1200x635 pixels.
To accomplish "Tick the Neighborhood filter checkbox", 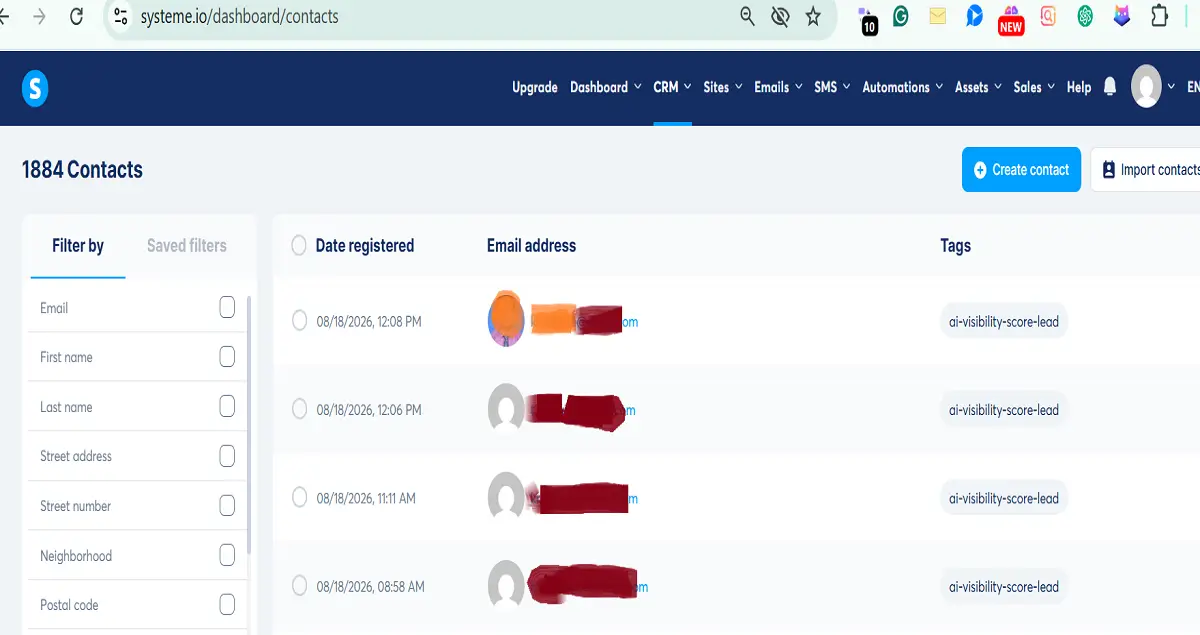I will (x=227, y=555).
